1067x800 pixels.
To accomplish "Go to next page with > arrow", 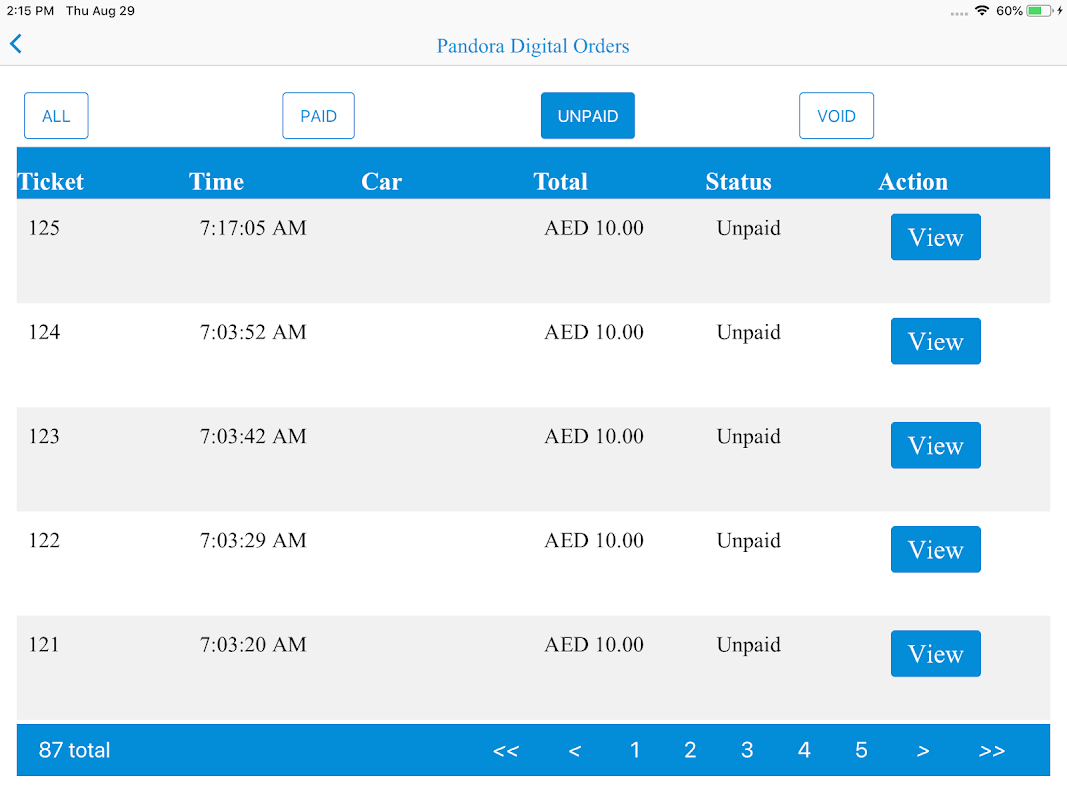I will tap(923, 751).
